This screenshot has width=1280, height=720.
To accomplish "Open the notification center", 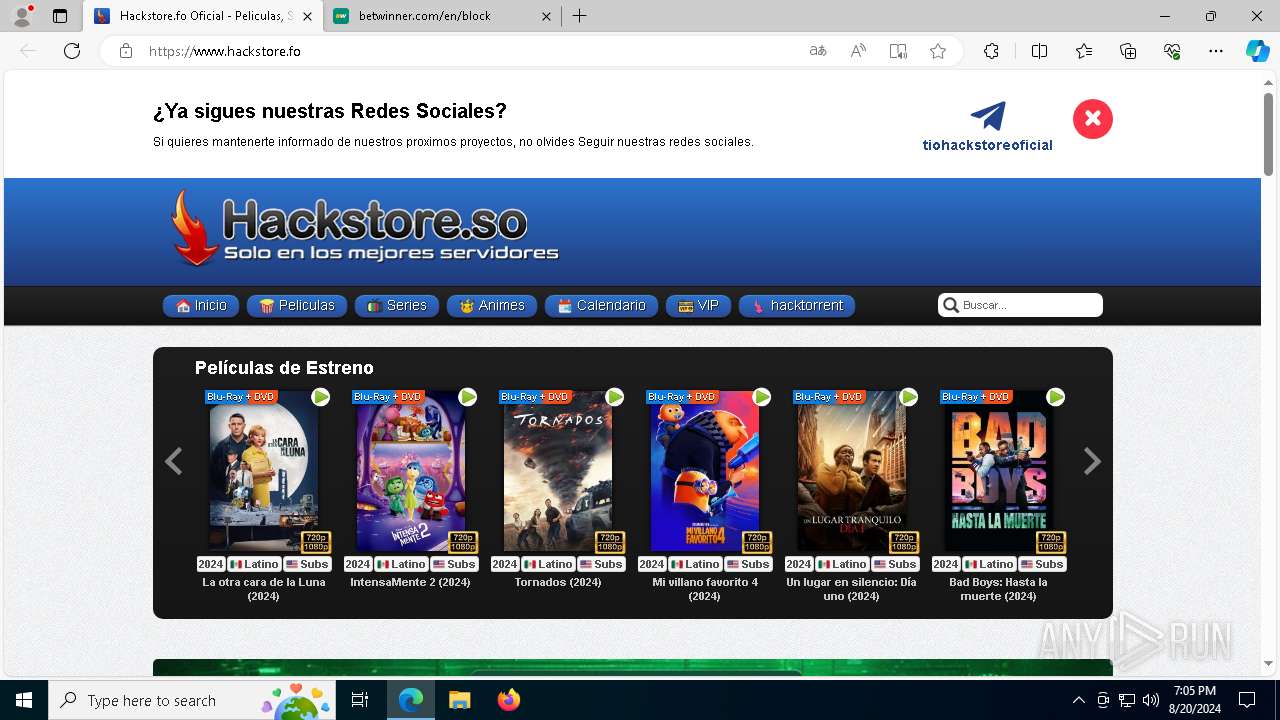I will [1247, 700].
